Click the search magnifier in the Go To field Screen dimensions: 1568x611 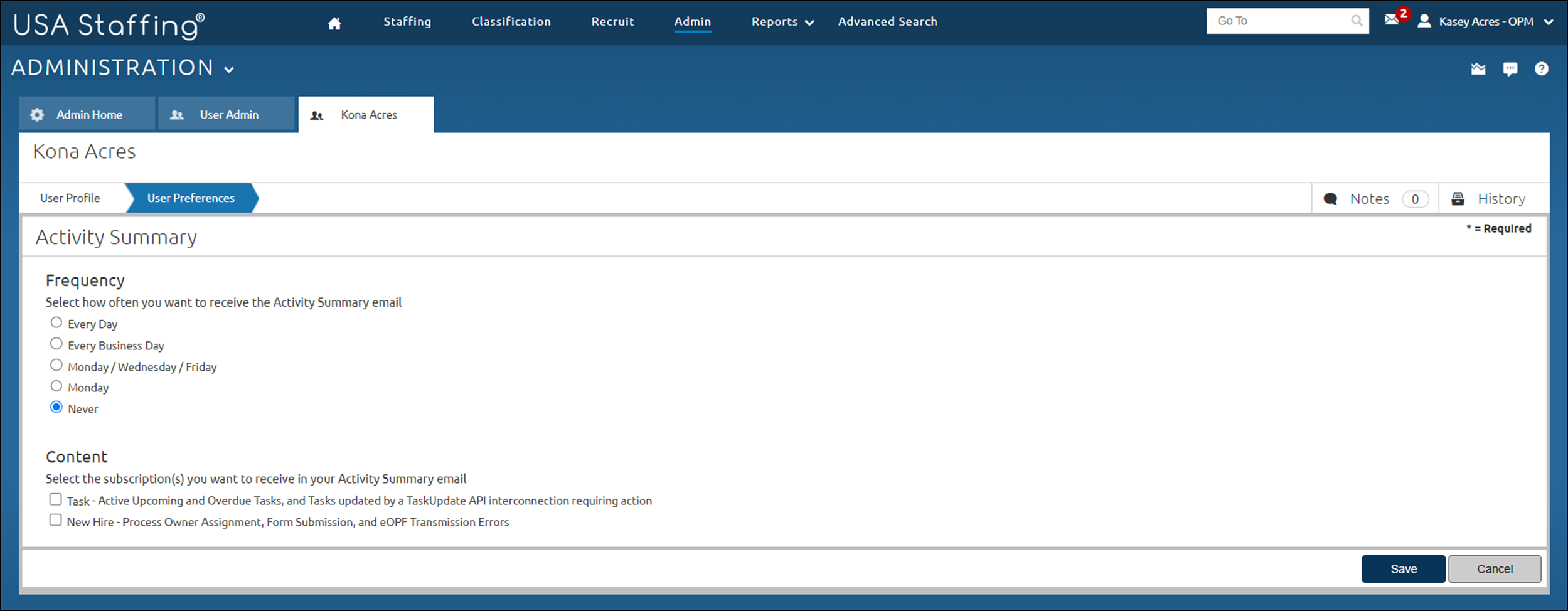[1355, 20]
